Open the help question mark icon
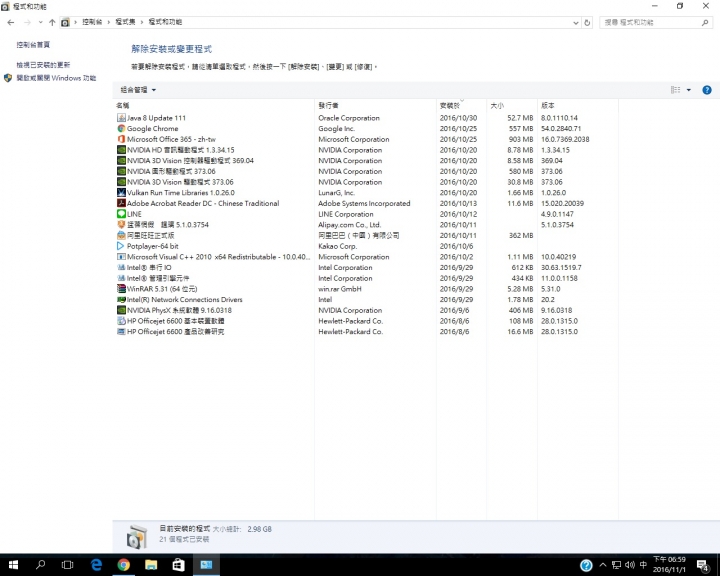The image size is (720, 576). pyautogui.click(x=707, y=90)
